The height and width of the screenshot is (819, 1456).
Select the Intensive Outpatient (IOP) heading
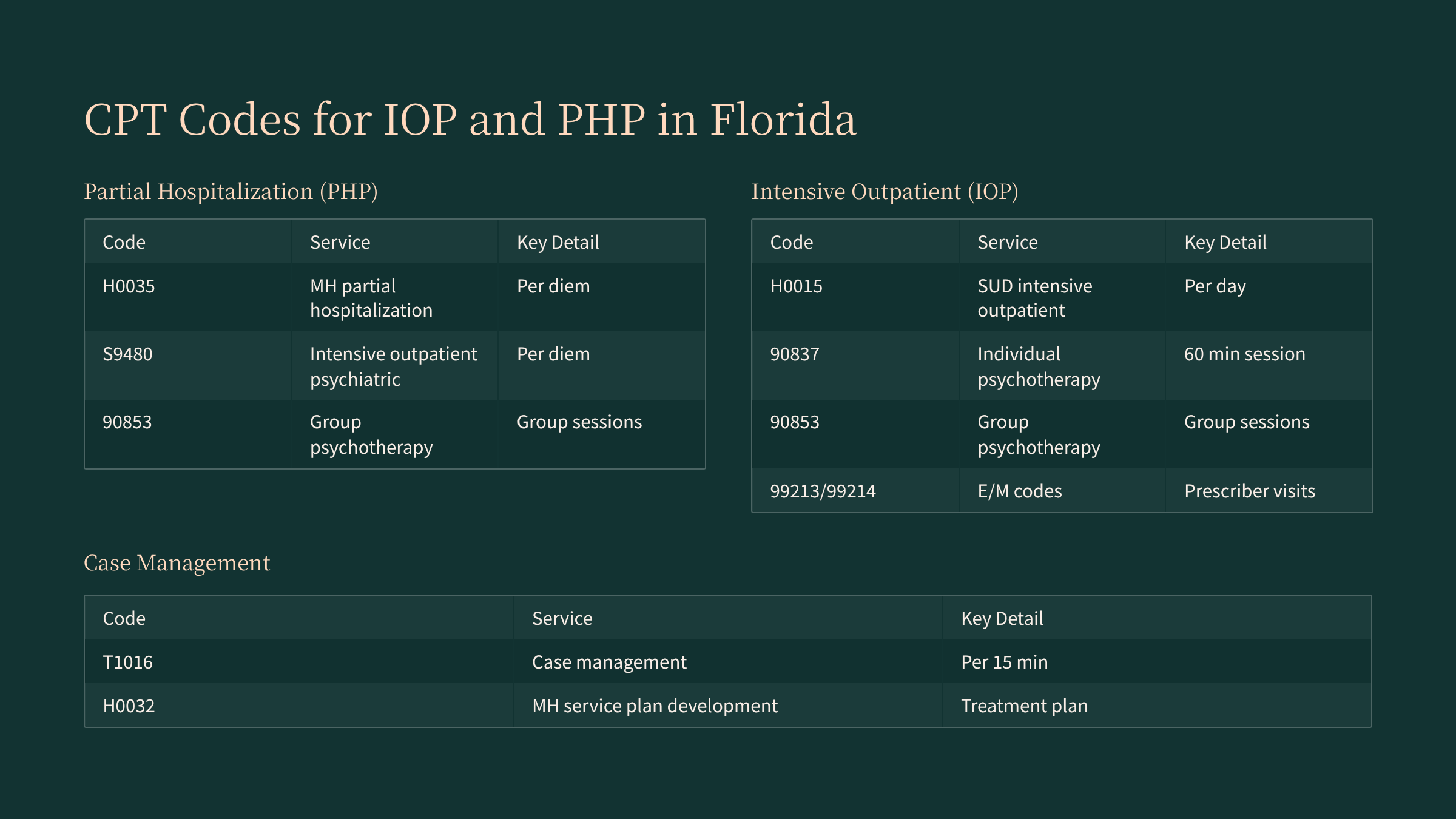click(885, 192)
